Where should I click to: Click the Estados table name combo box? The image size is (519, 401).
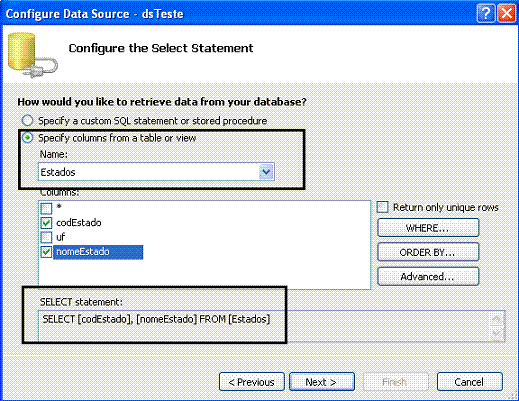click(x=156, y=172)
